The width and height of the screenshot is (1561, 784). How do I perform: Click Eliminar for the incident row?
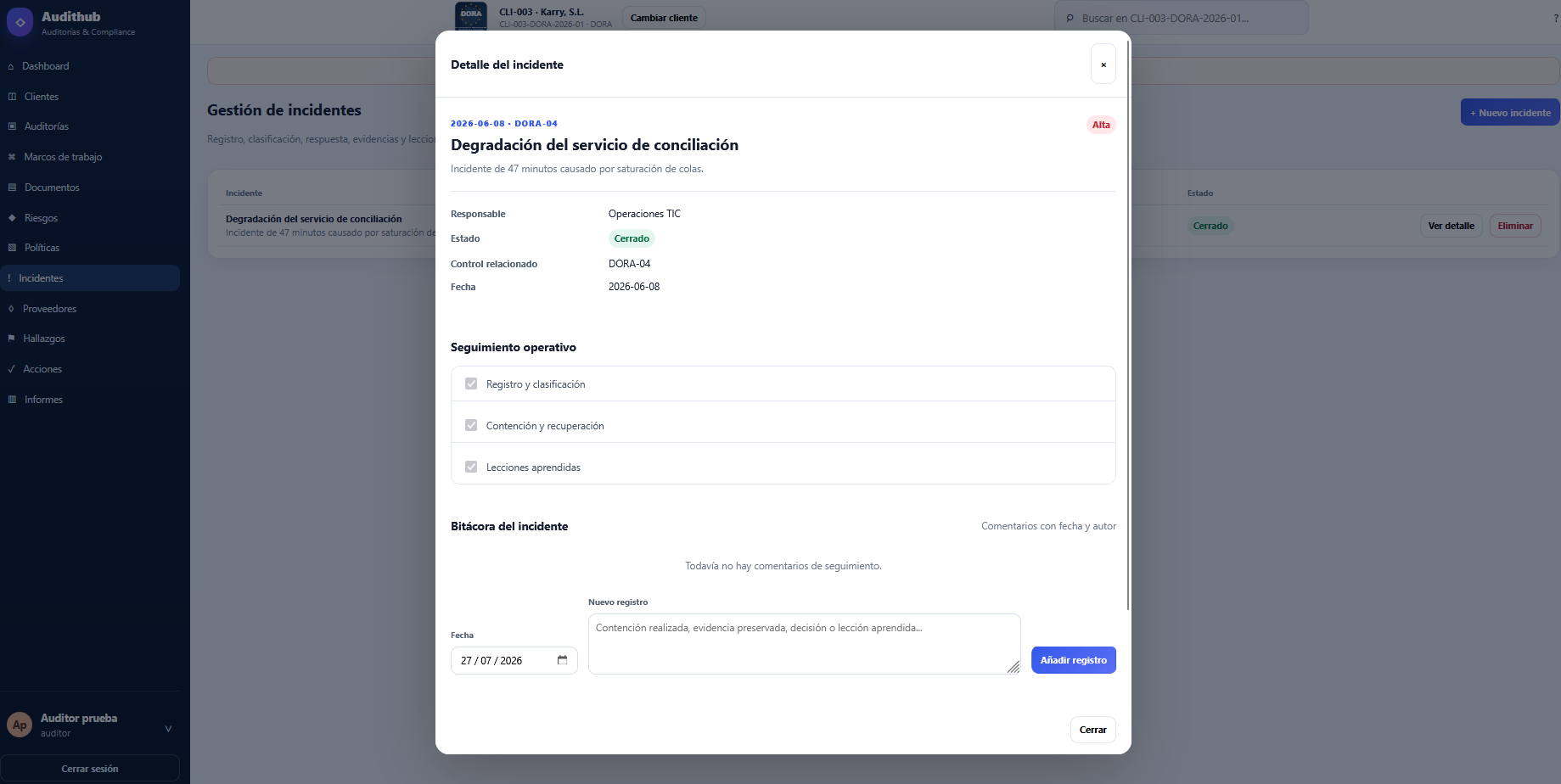point(1515,226)
